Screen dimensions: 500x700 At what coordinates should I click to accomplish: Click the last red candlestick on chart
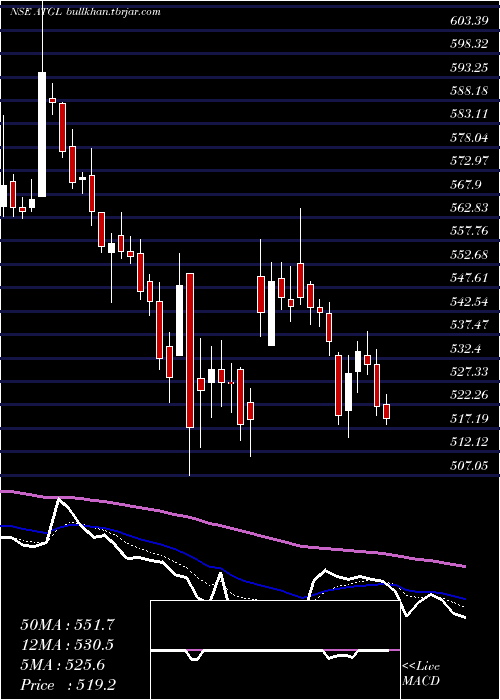coord(387,411)
